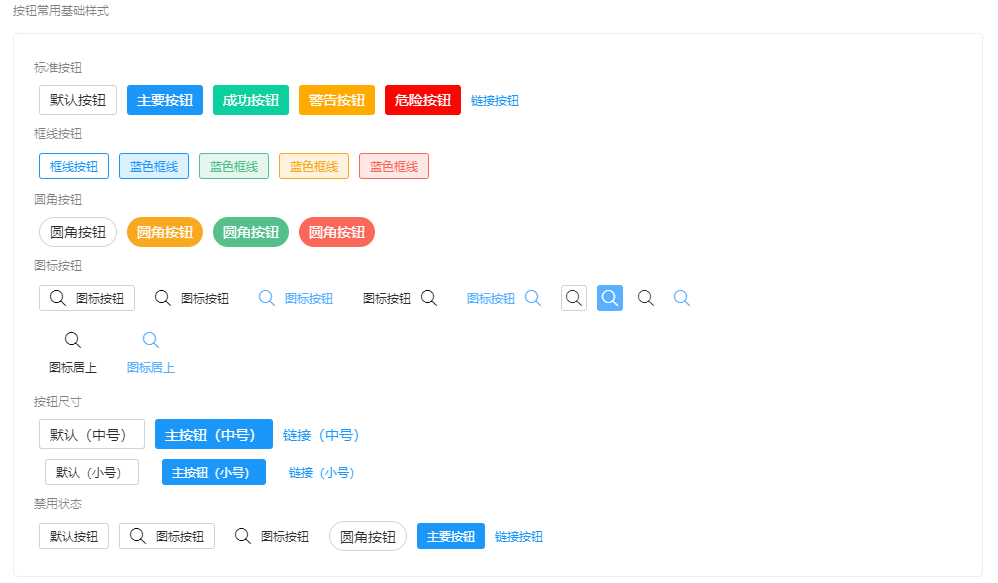Click the borderless black icon-only search button

click(646, 298)
